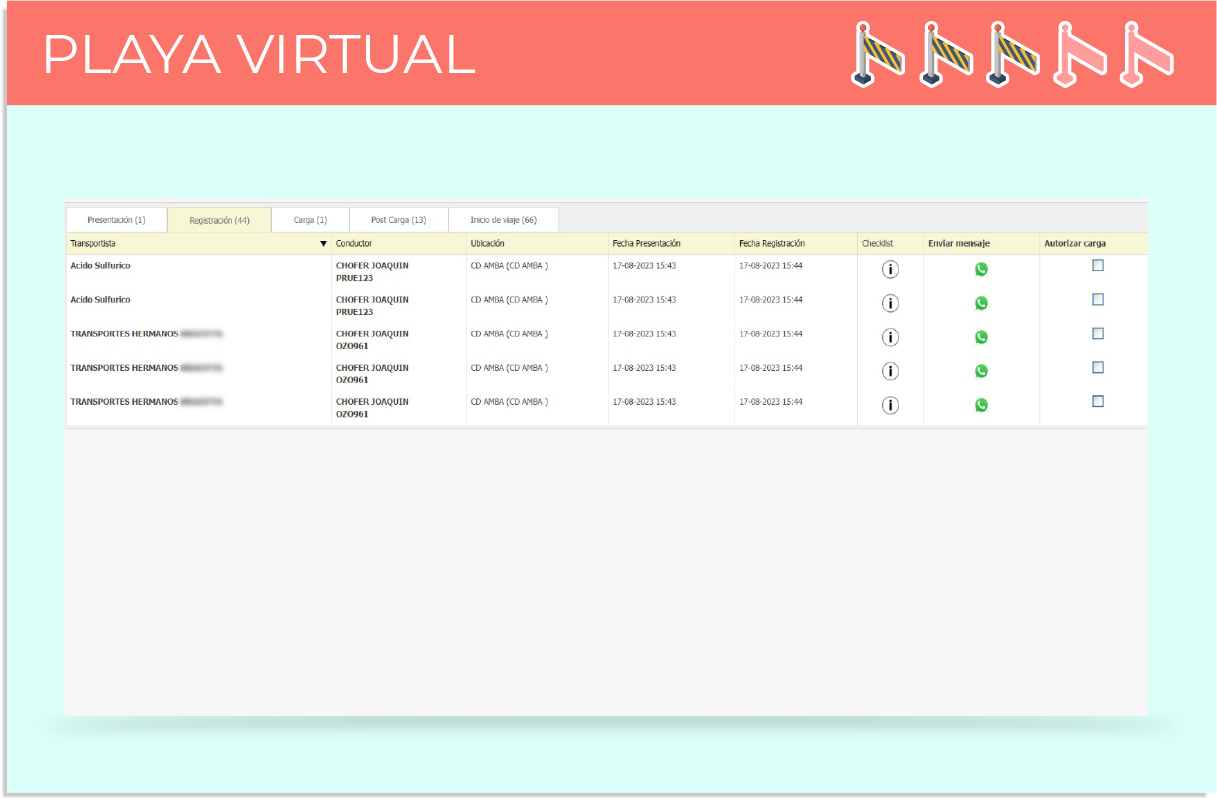Sort by Ubicación column header

(x=487, y=244)
